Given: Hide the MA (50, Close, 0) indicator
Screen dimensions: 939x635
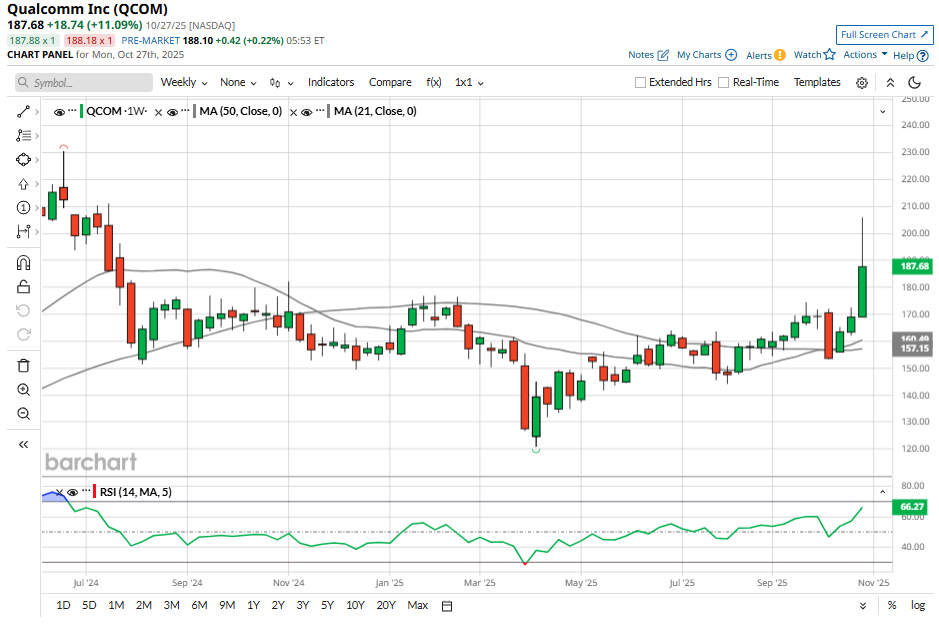Looking at the screenshot, I should click(x=172, y=112).
